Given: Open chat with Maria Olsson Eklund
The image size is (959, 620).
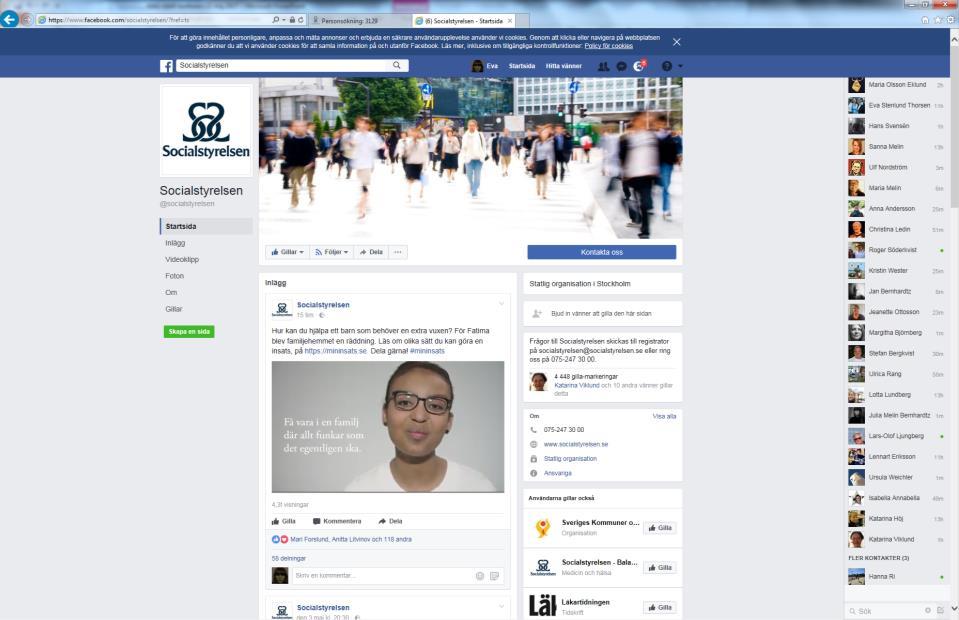Looking at the screenshot, I should tap(897, 84).
